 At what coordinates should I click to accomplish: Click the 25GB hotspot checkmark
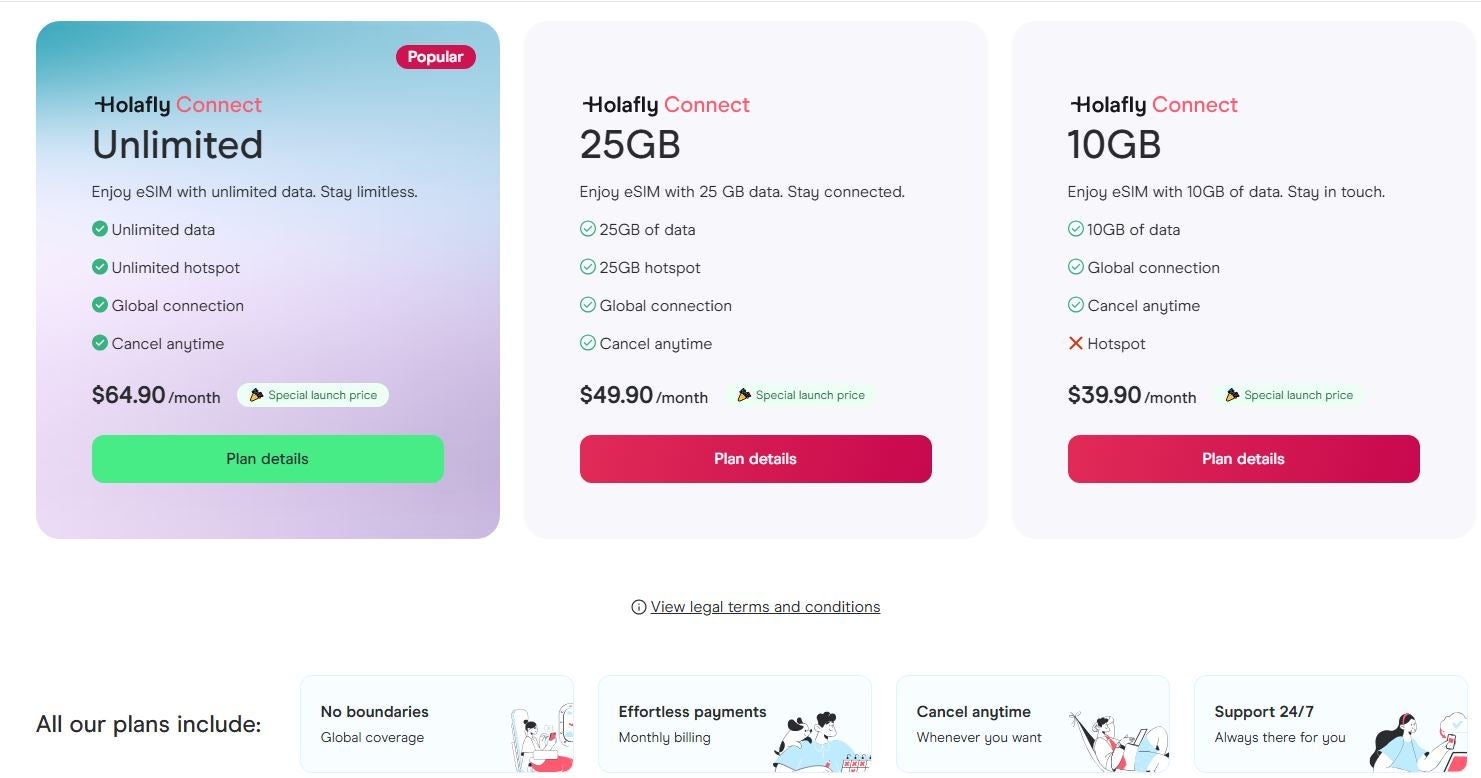[x=588, y=267]
